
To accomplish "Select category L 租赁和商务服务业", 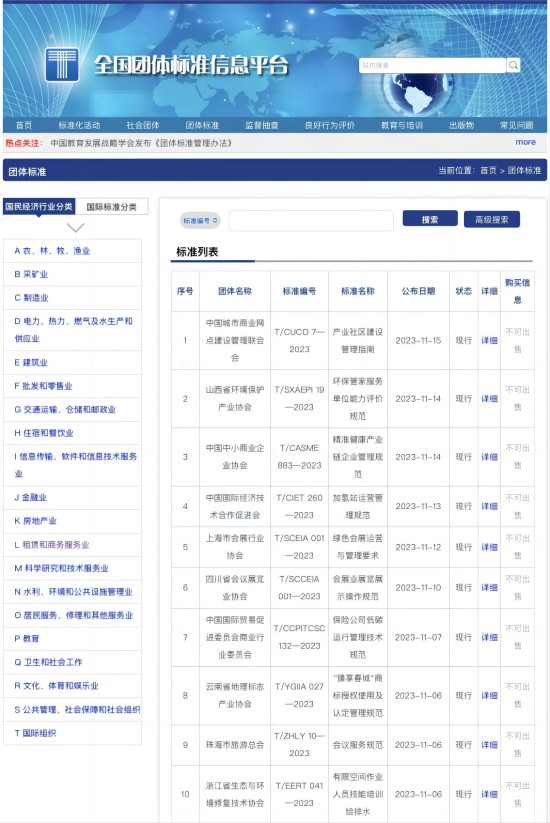I will click(x=51, y=544).
